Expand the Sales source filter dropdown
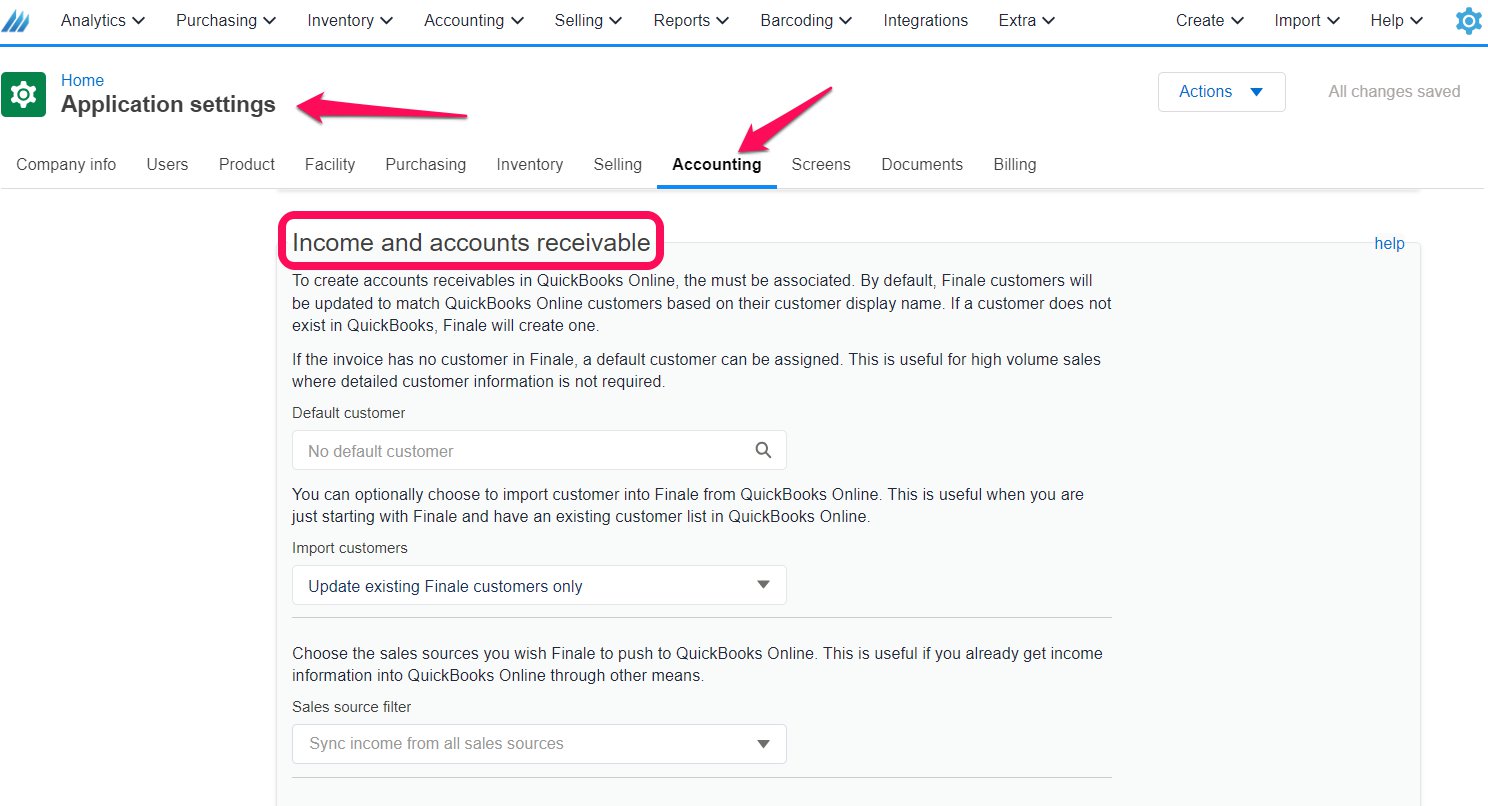The width and height of the screenshot is (1488, 806). (539, 743)
